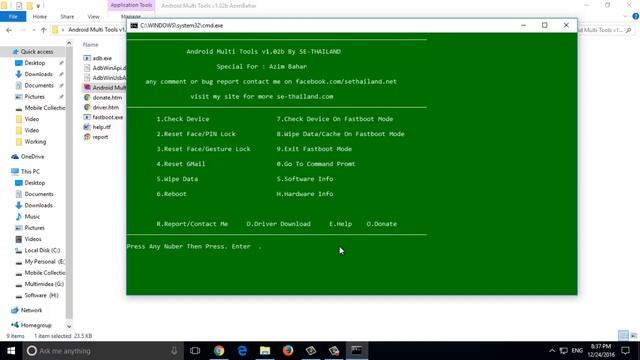Switch Explorer to details view icon

[623, 336]
